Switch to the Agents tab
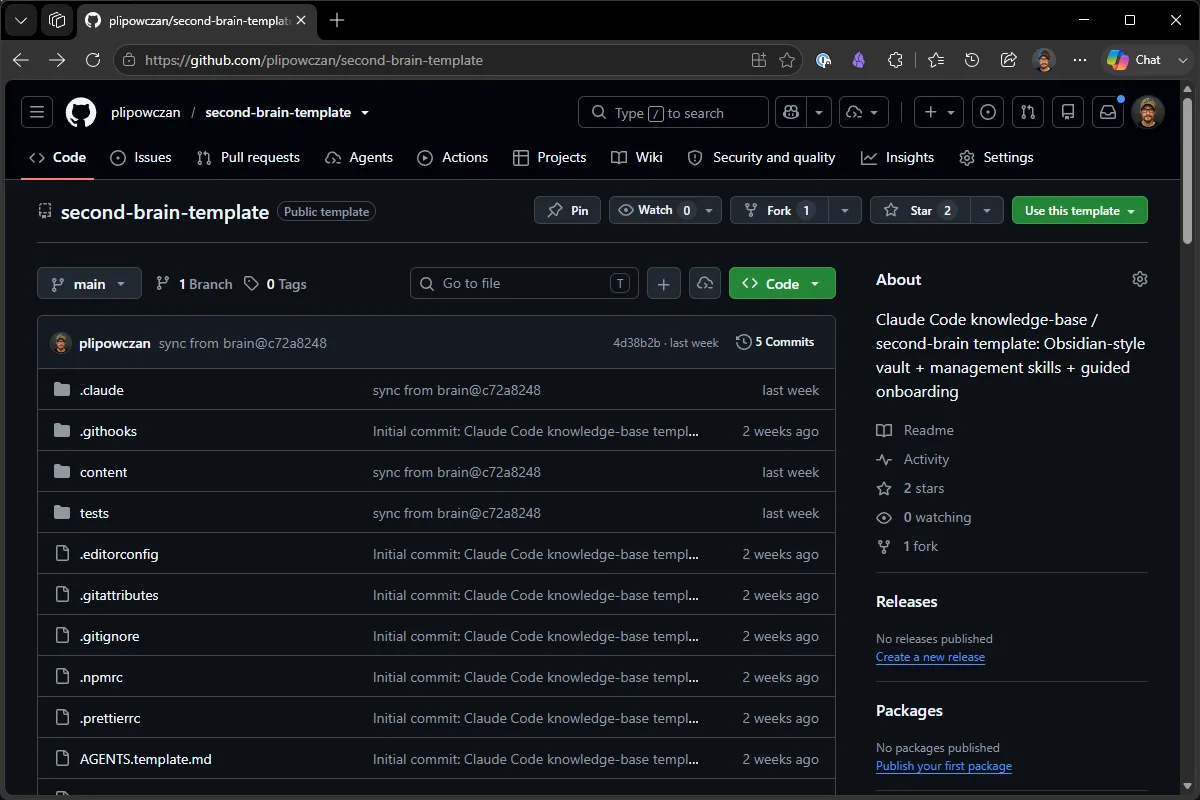1200x800 pixels. pos(359,158)
